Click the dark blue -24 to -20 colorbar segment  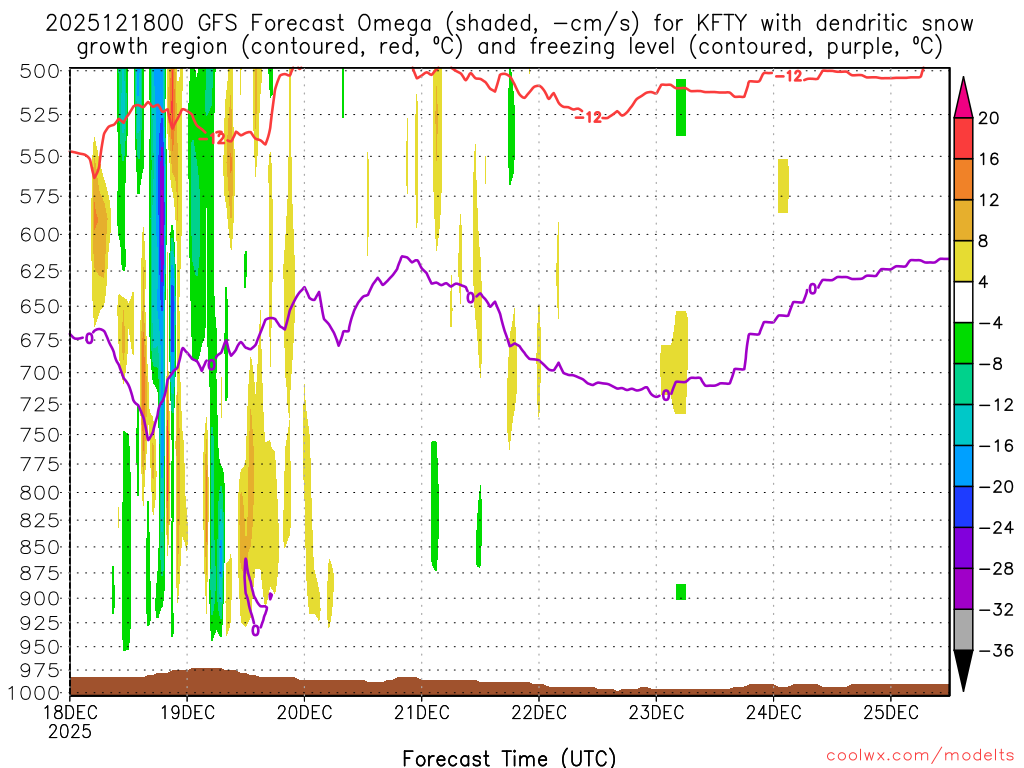tap(963, 507)
